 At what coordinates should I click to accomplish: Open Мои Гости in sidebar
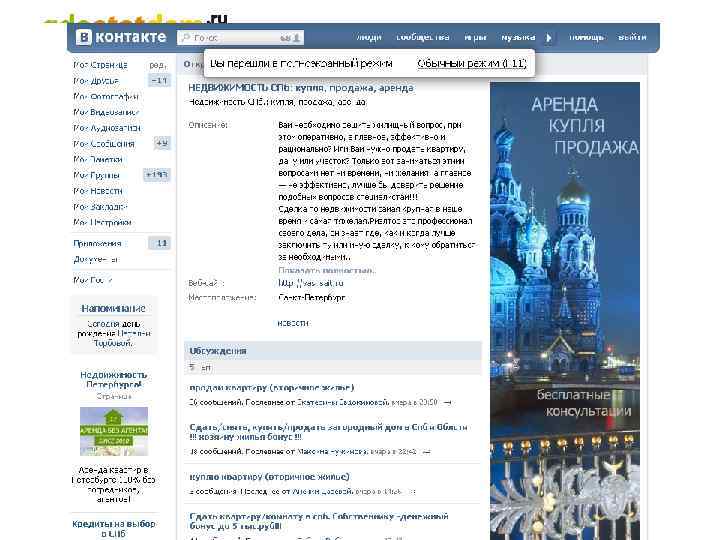tap(93, 280)
